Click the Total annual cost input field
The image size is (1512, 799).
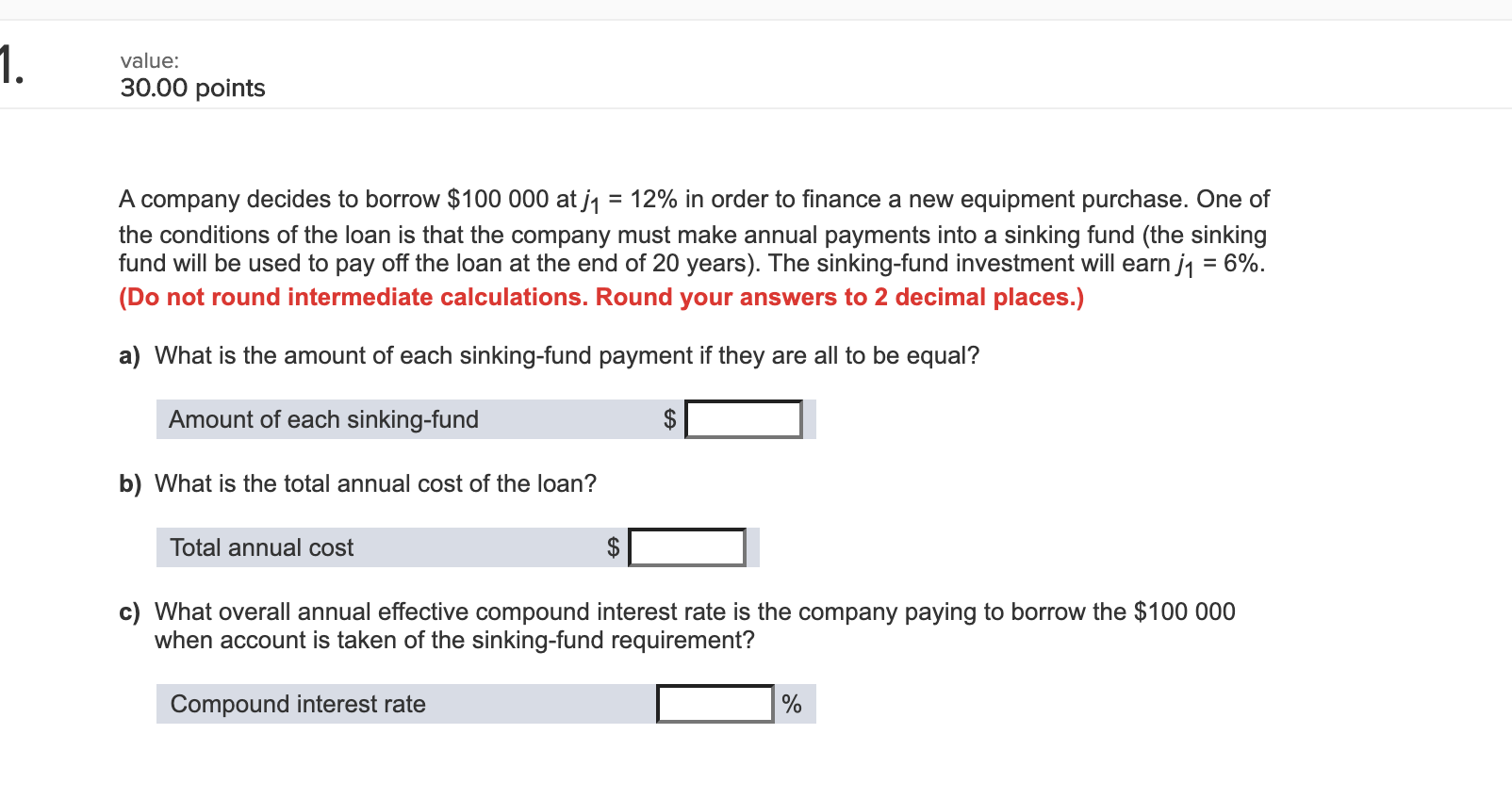[687, 546]
